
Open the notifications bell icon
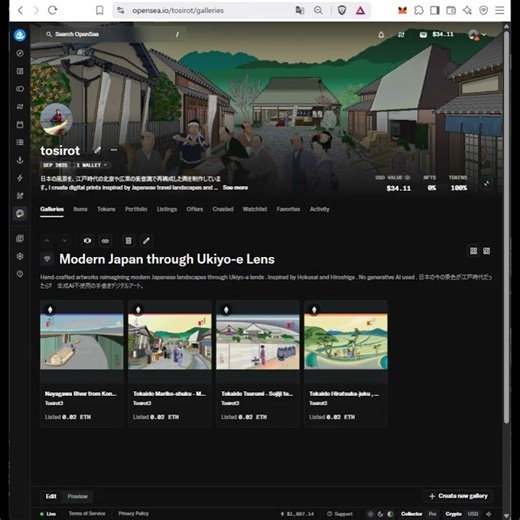pyautogui.click(x=381, y=34)
